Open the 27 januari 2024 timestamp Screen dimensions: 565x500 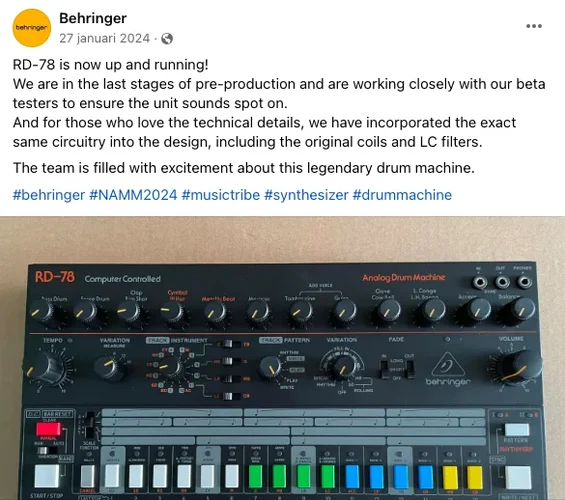(104, 38)
